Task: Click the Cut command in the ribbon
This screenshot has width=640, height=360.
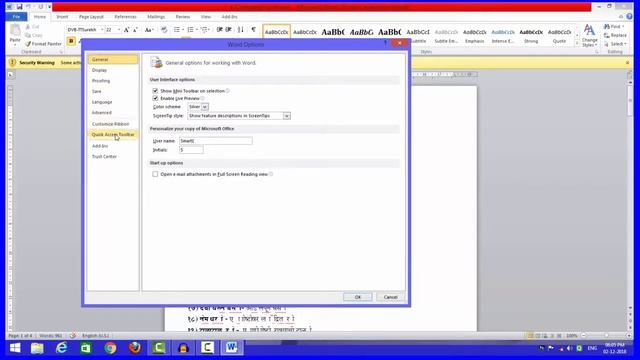Action: click(32, 27)
